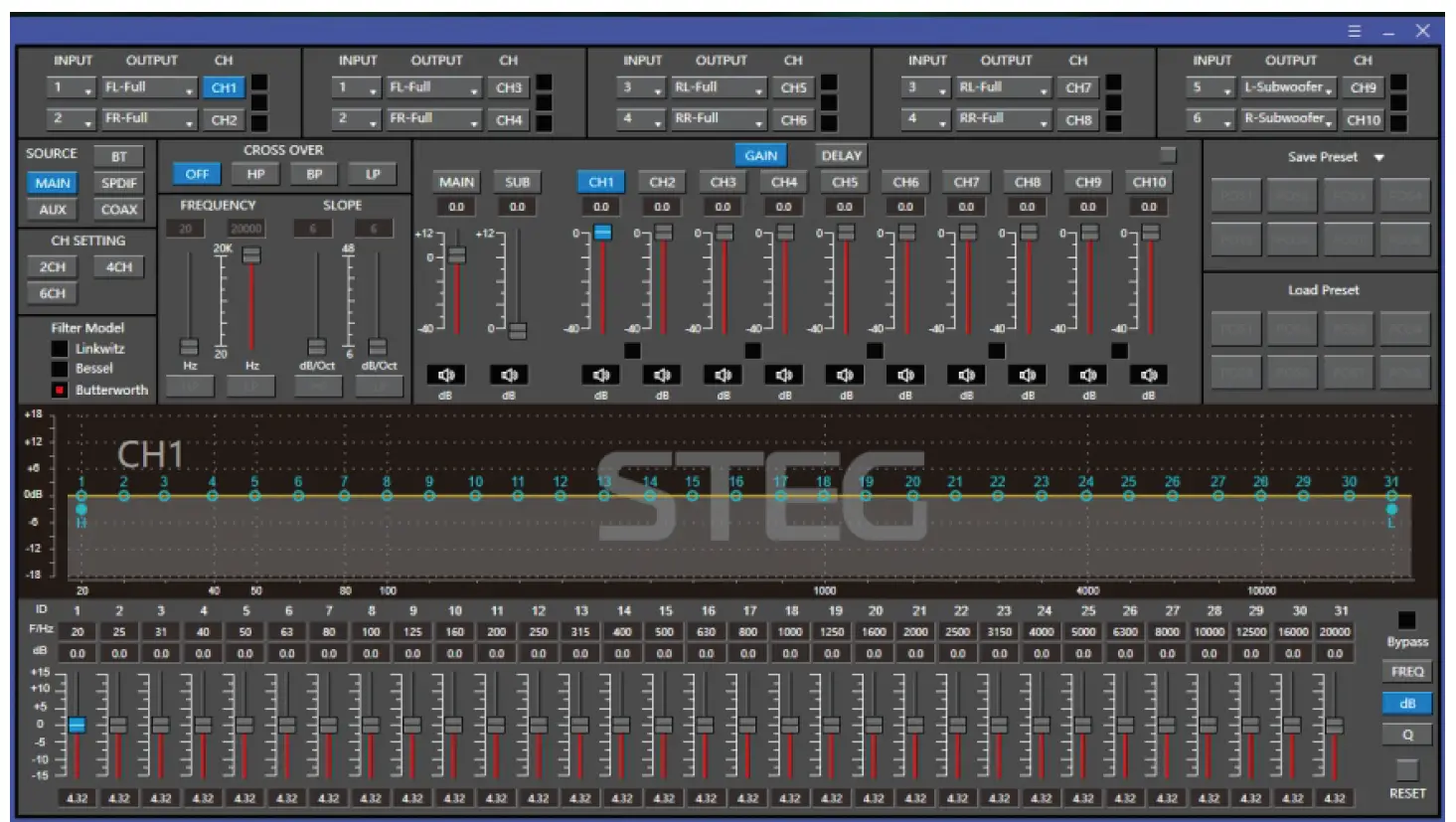1456x822 pixels.
Task: Mute channel CH7 speaker icon
Action: click(x=966, y=375)
